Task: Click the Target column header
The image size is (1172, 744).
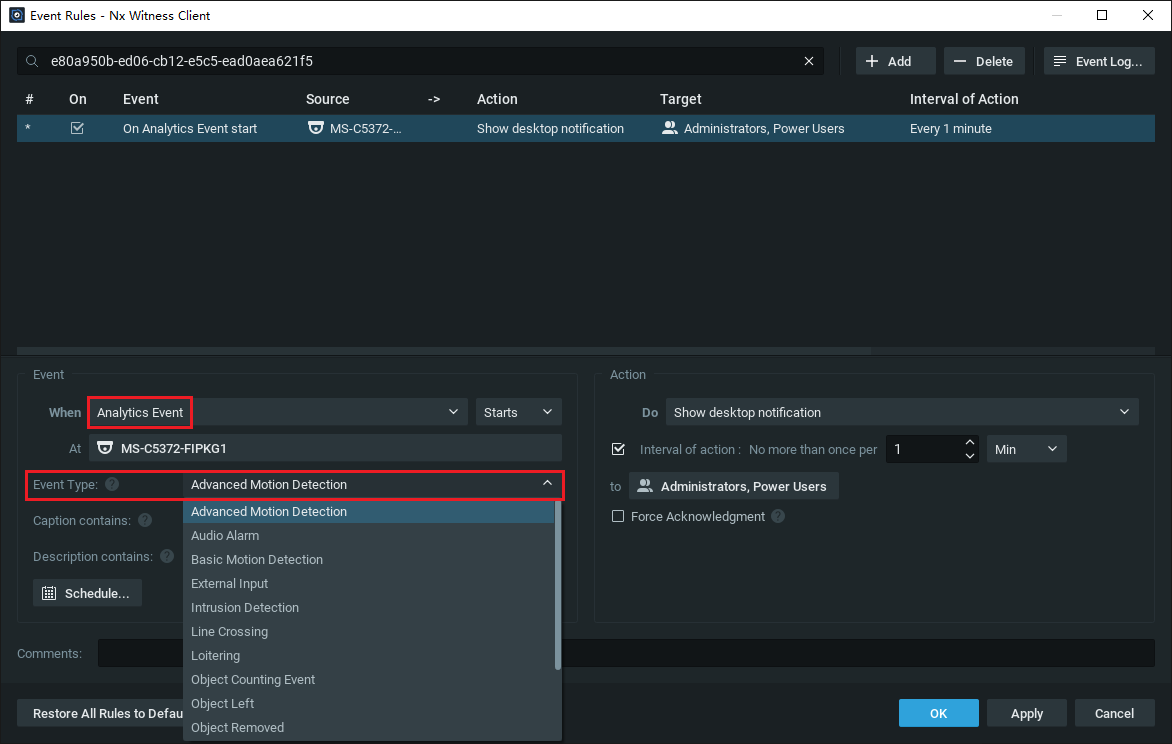Action: click(x=680, y=99)
